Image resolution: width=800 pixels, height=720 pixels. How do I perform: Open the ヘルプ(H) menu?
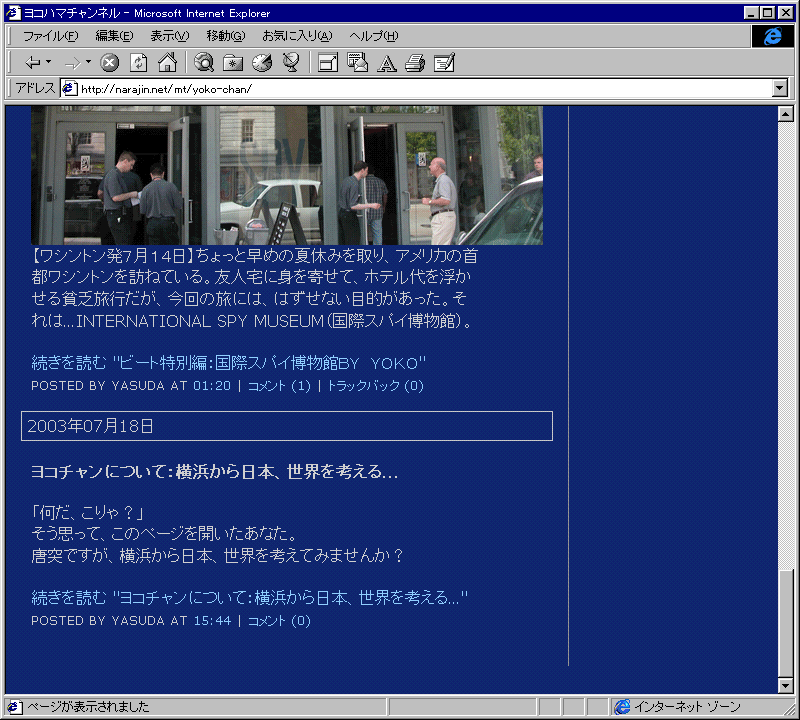374,36
